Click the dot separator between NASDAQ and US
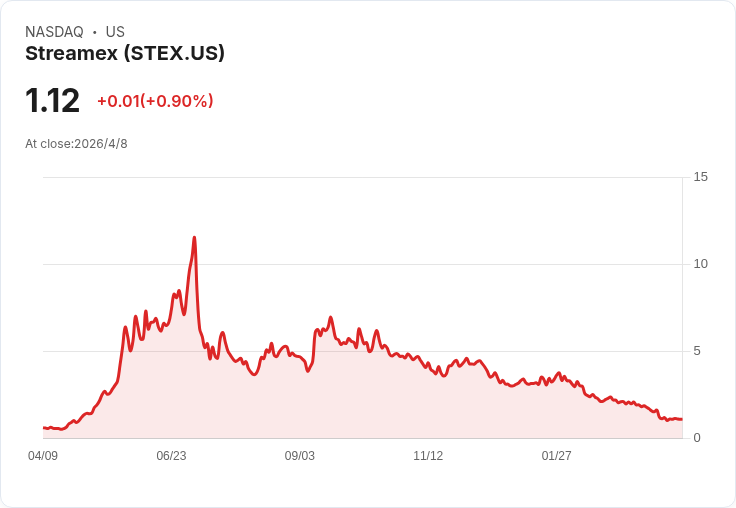Image resolution: width=736 pixels, height=508 pixels. [94, 32]
